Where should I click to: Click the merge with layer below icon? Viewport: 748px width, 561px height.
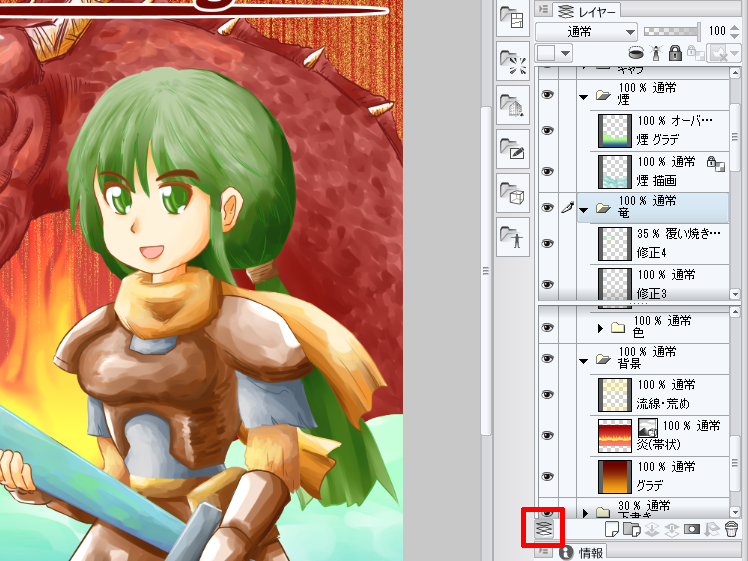pos(672,530)
